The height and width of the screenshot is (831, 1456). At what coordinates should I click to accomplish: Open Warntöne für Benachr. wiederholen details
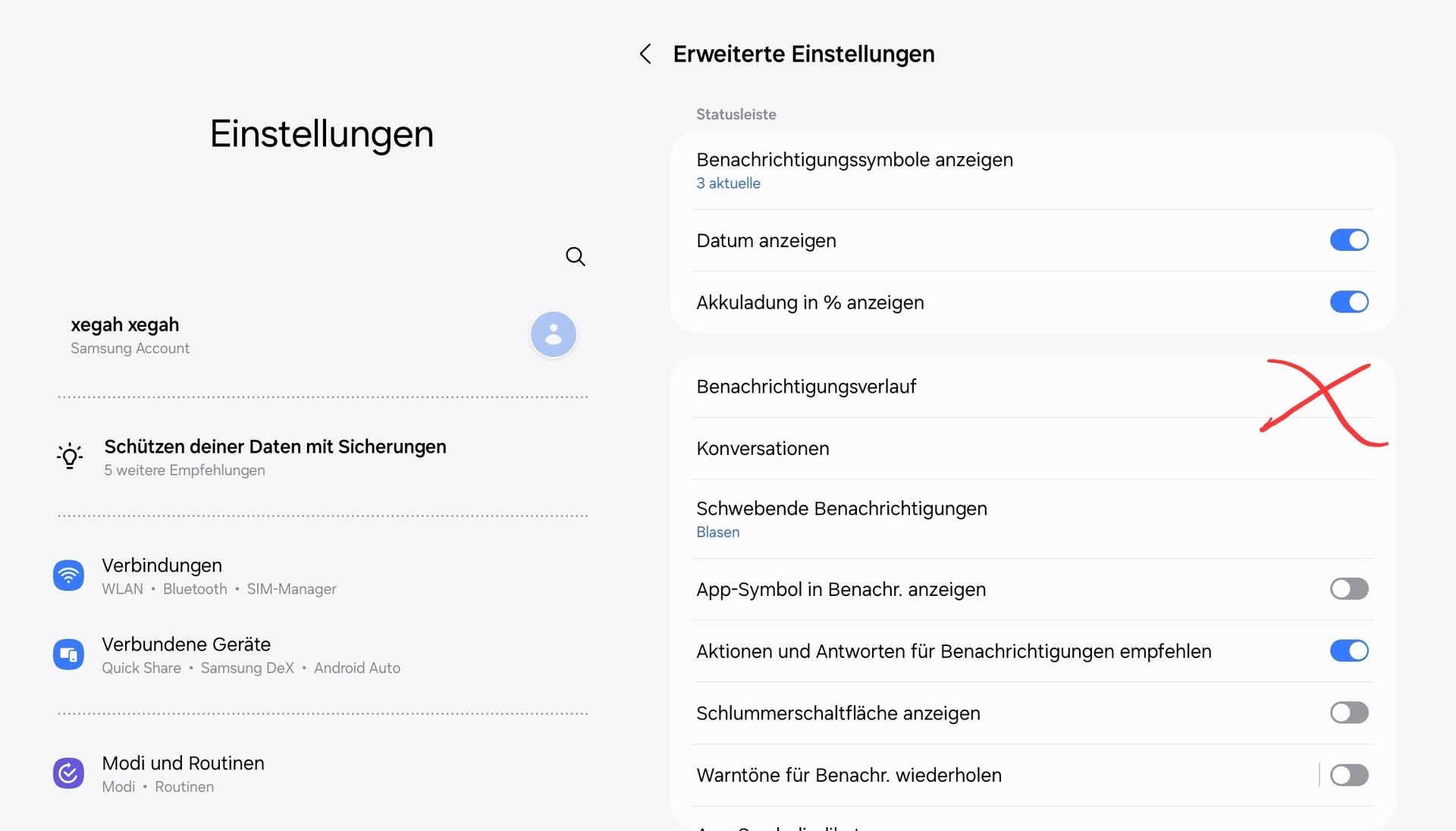[1003, 775]
